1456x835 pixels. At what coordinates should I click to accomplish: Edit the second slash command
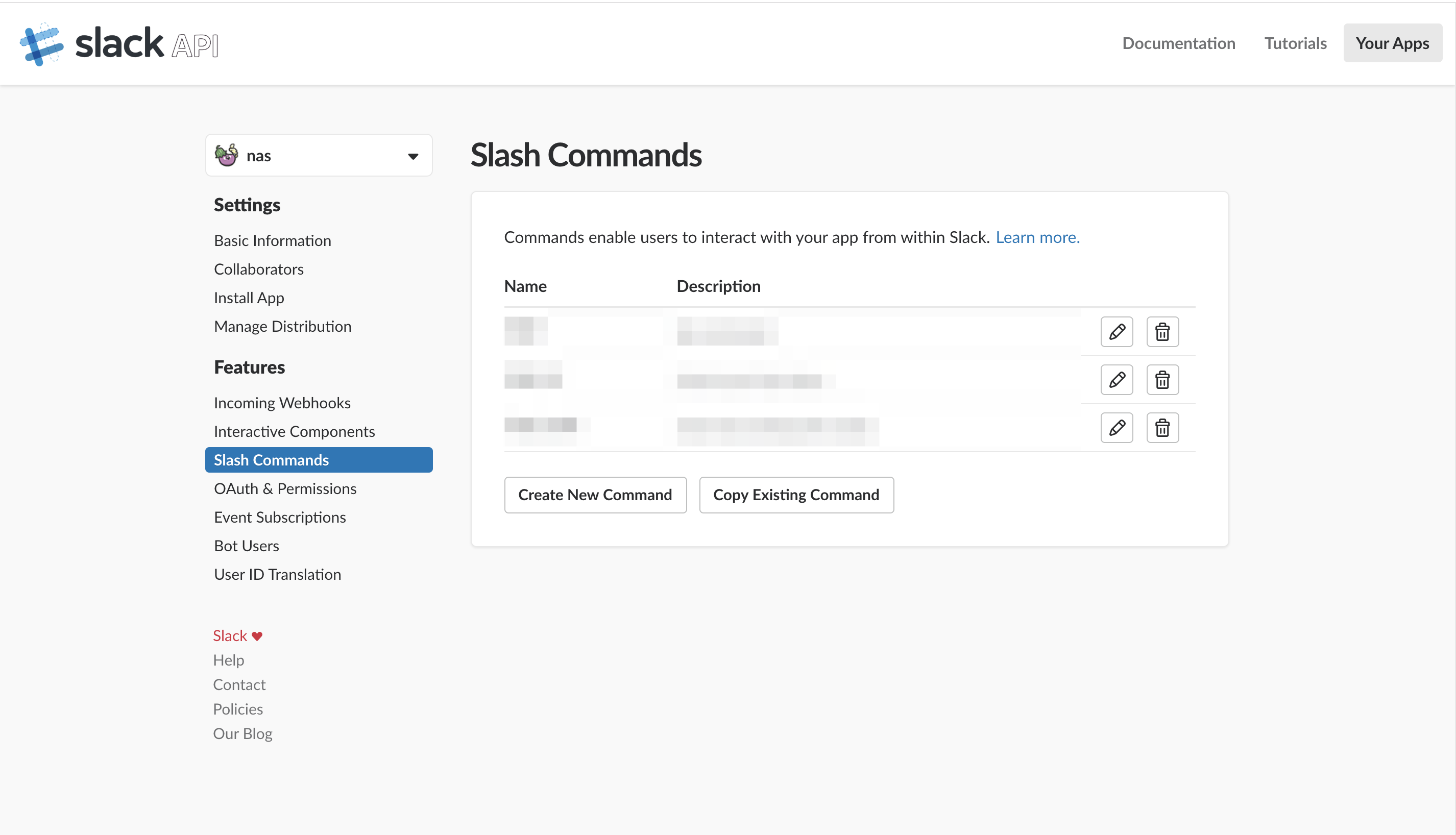(1117, 380)
